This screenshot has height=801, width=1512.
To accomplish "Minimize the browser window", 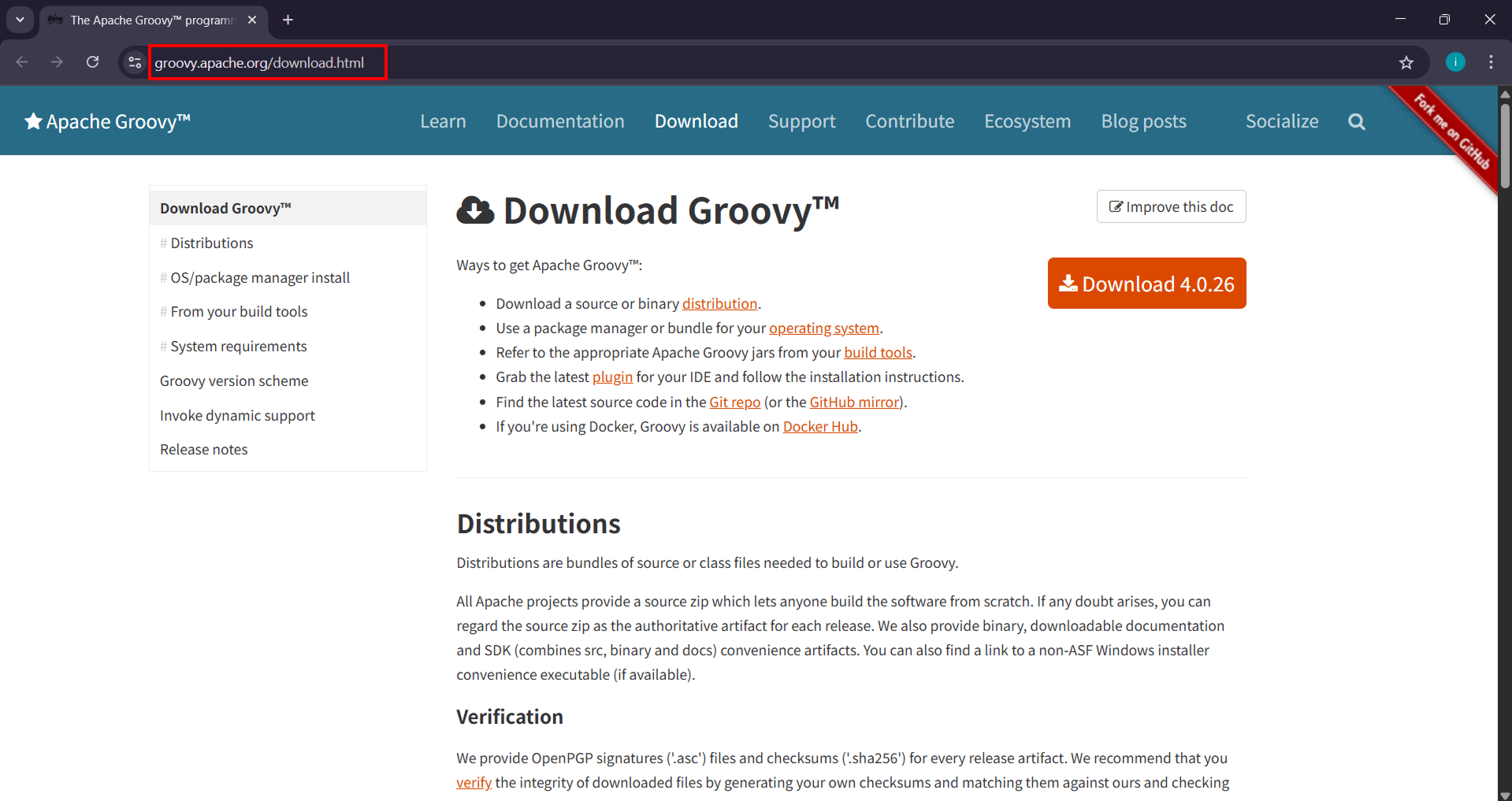I will (x=1400, y=20).
